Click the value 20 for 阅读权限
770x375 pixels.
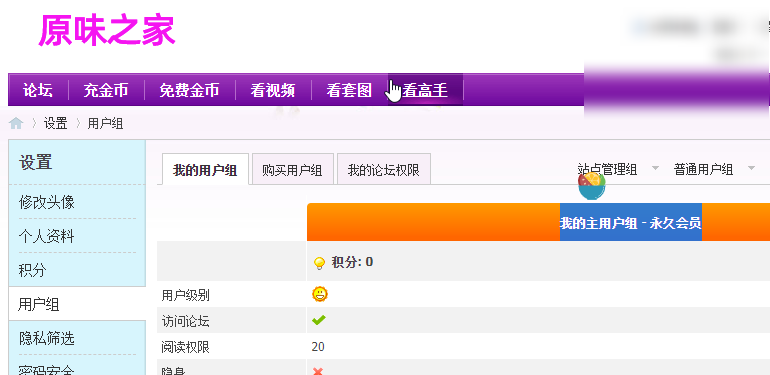[x=318, y=347]
